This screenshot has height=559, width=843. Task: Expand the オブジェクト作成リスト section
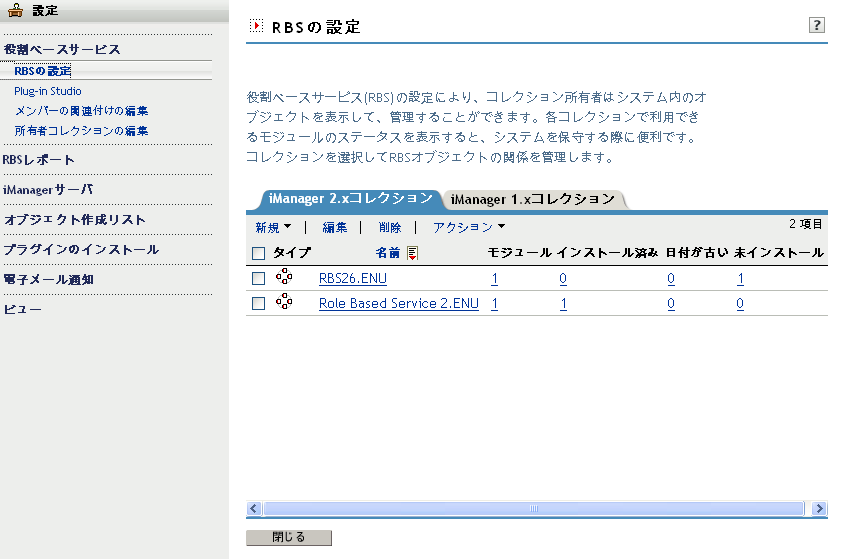(75, 220)
